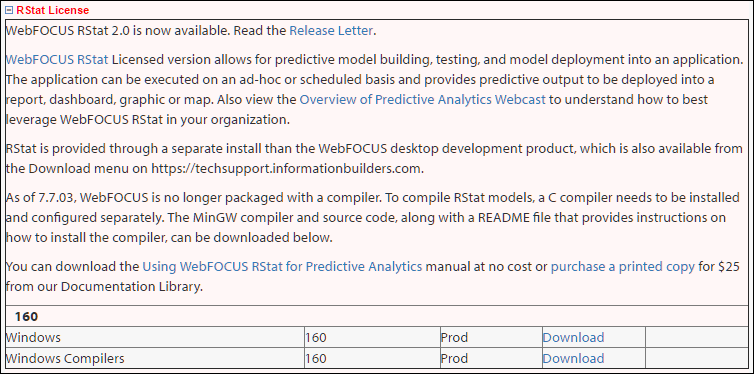The image size is (754, 374).
Task: Select the Windows platform cell
Action: (x=155, y=337)
